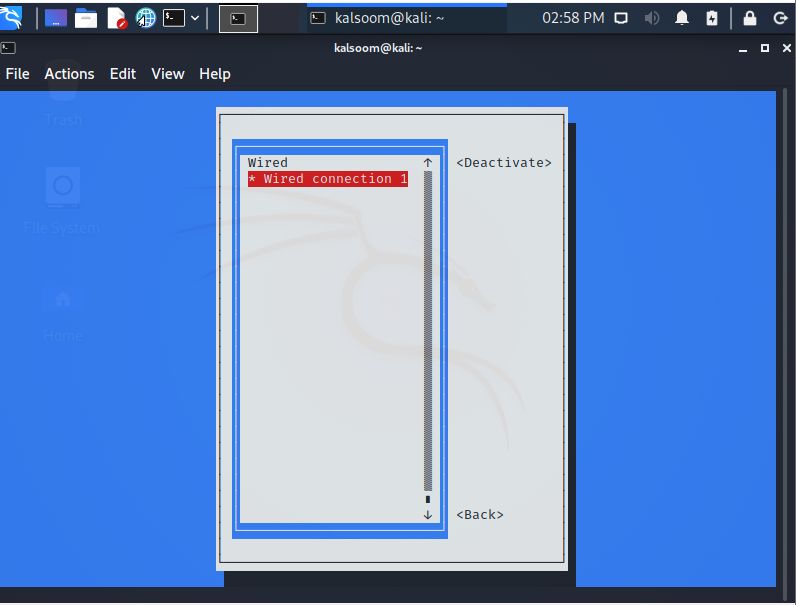Open the File menu
The height and width of the screenshot is (605, 796).
point(17,74)
